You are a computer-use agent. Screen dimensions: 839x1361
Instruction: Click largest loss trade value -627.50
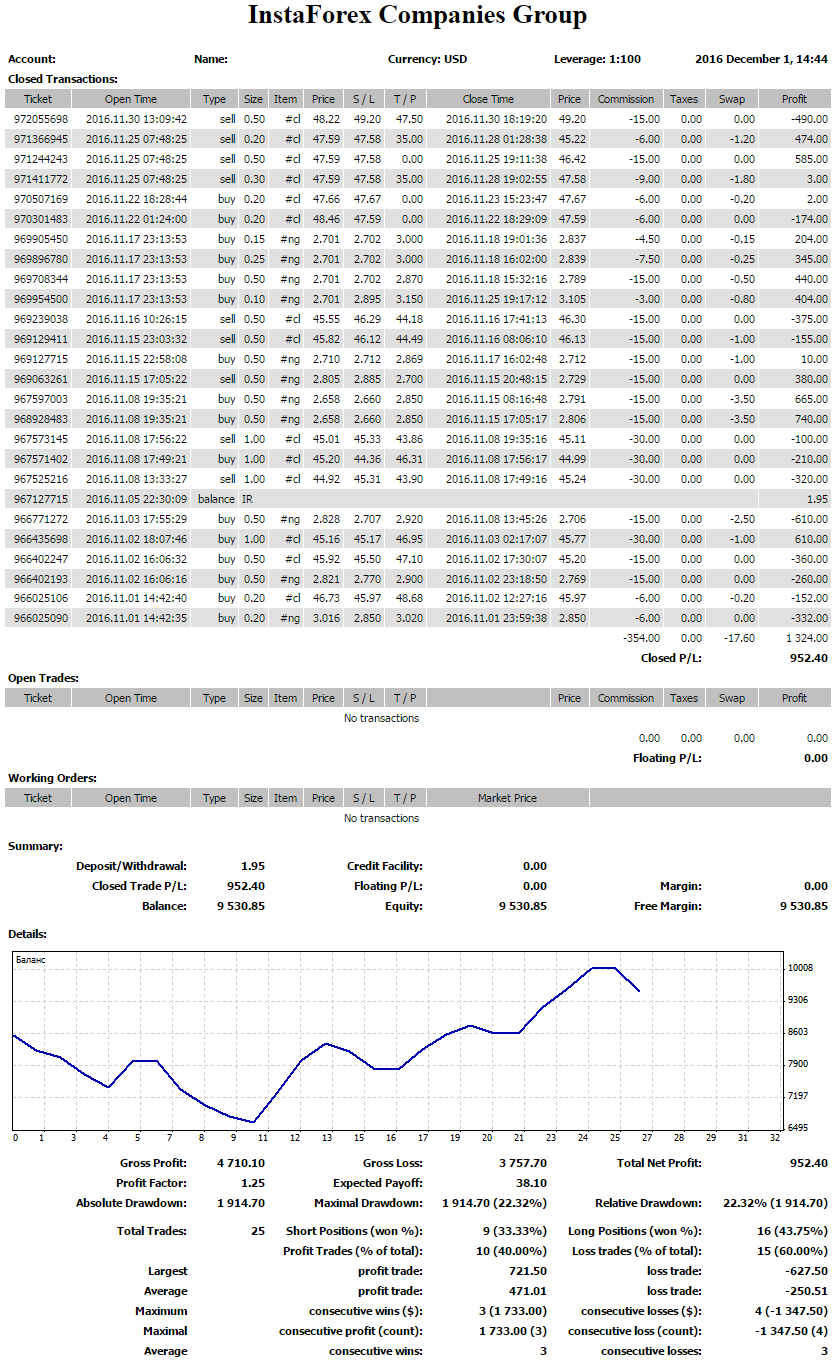(x=808, y=1271)
